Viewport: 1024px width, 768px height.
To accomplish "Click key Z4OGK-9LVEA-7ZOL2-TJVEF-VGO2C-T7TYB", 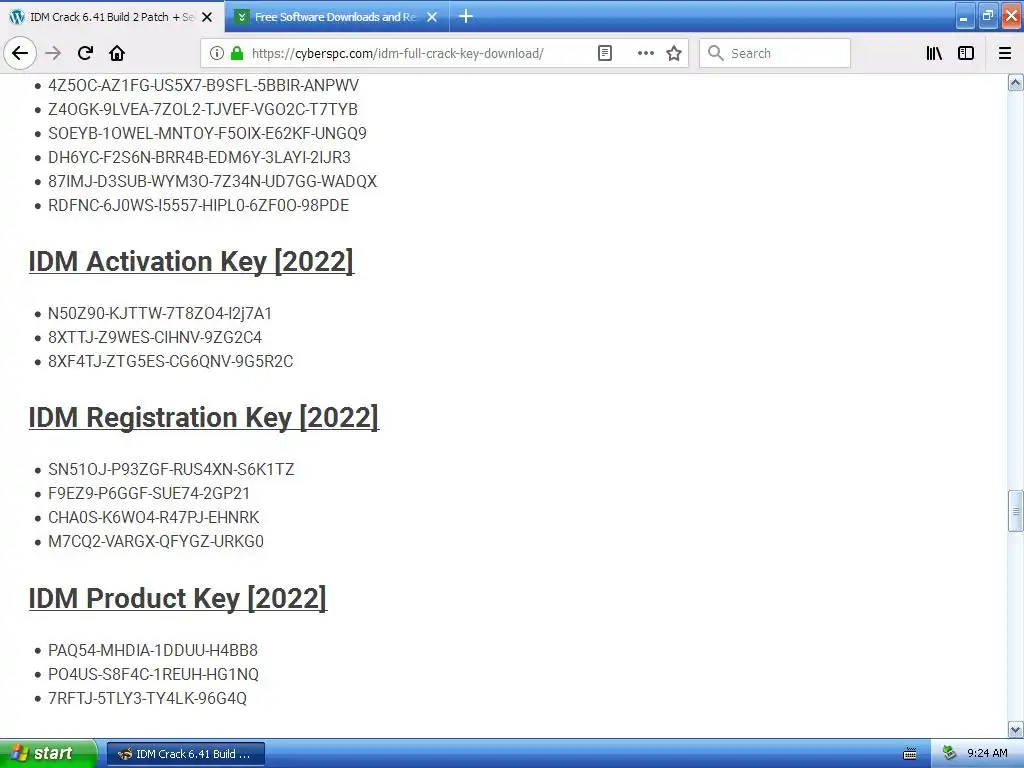I will (202, 110).
